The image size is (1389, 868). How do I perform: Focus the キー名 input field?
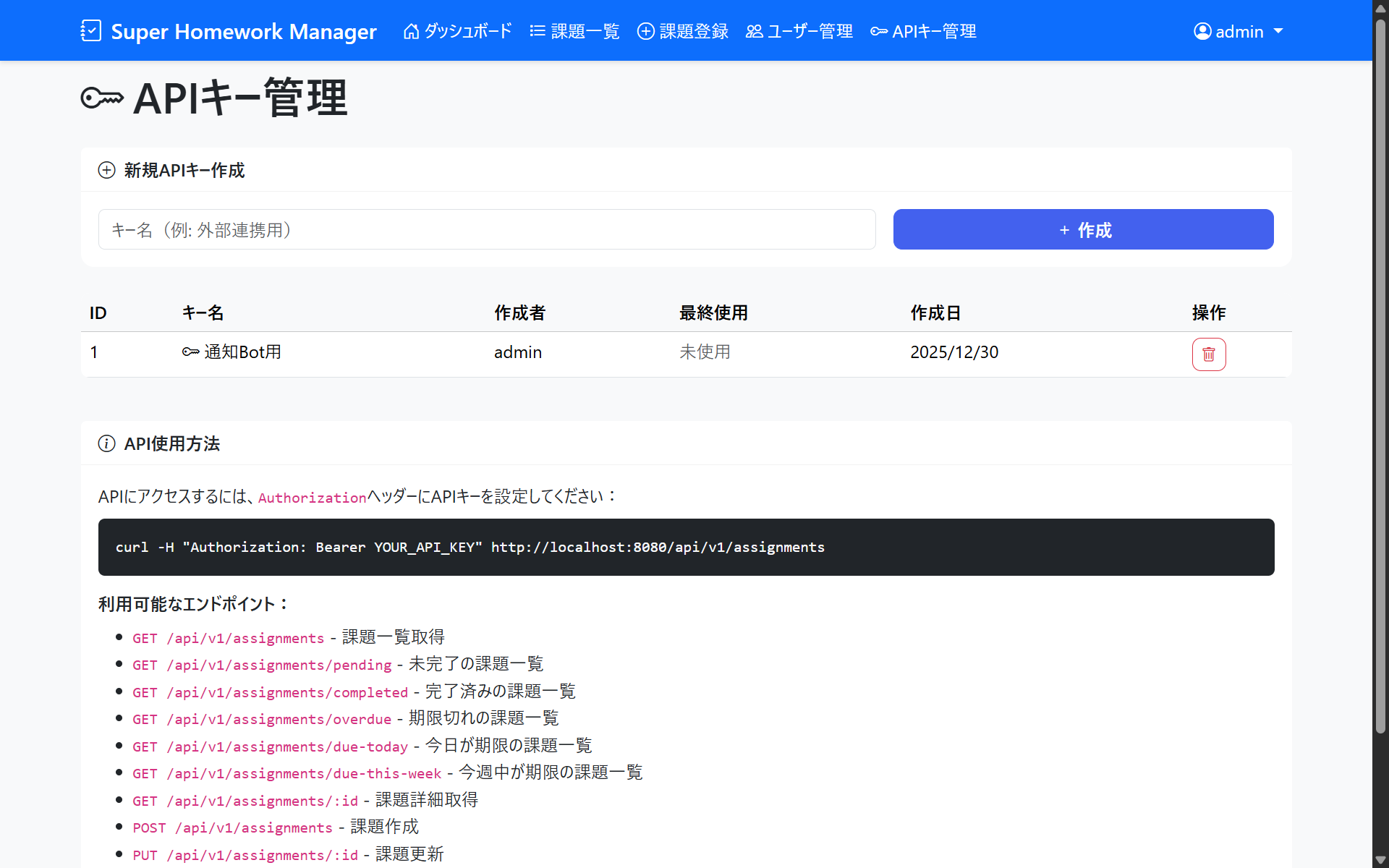tap(487, 229)
